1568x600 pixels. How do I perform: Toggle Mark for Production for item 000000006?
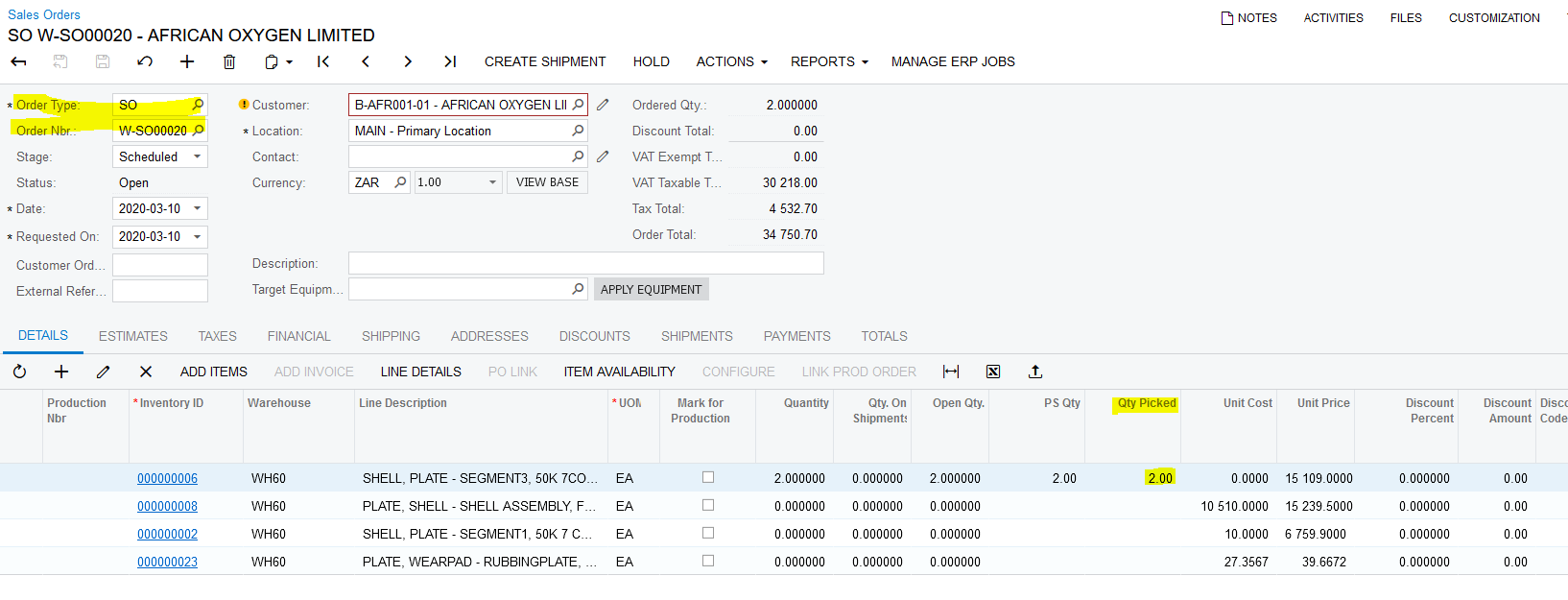pyautogui.click(x=708, y=477)
